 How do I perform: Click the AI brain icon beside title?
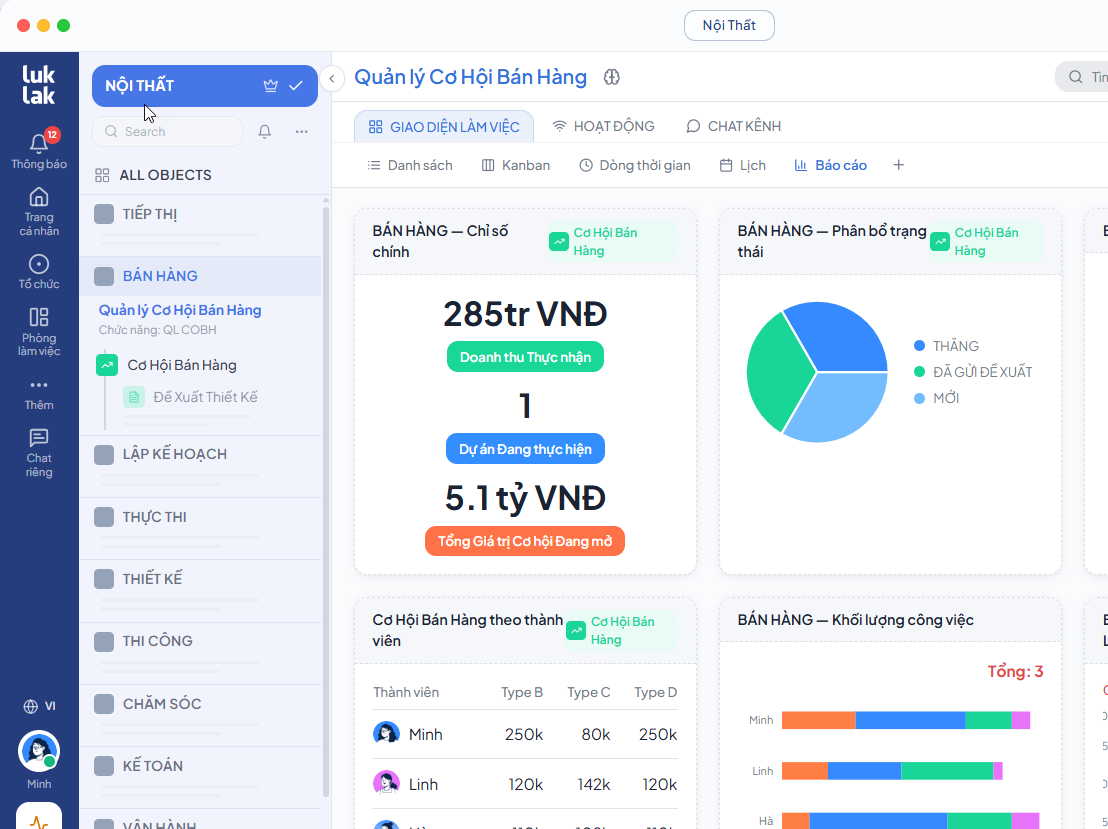pyautogui.click(x=612, y=77)
